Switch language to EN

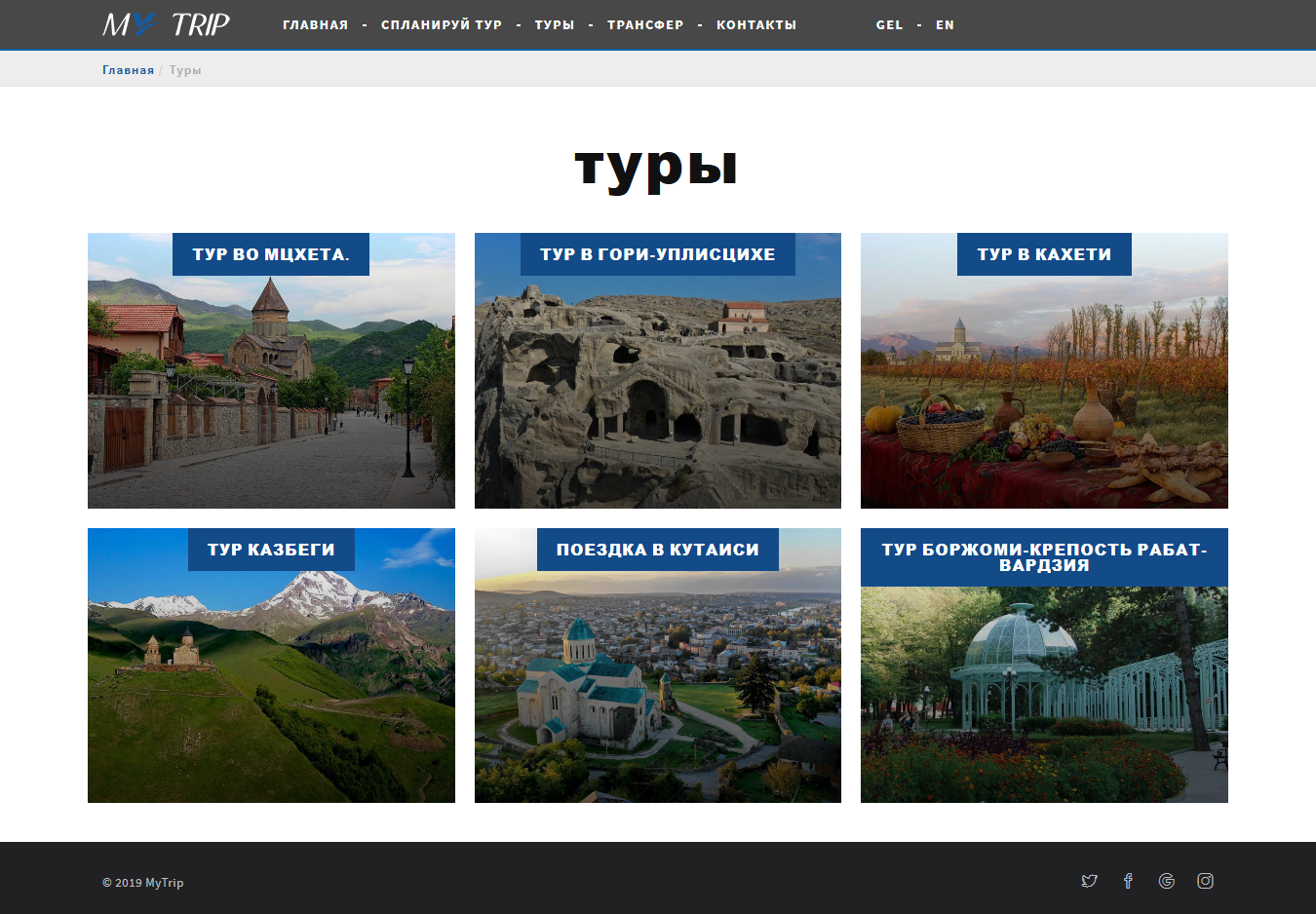click(945, 25)
